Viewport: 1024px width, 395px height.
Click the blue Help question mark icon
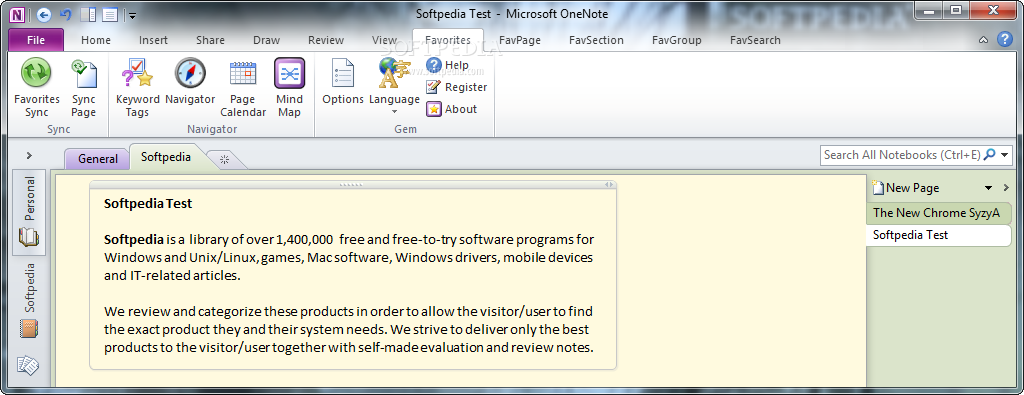pyautogui.click(x=1004, y=40)
